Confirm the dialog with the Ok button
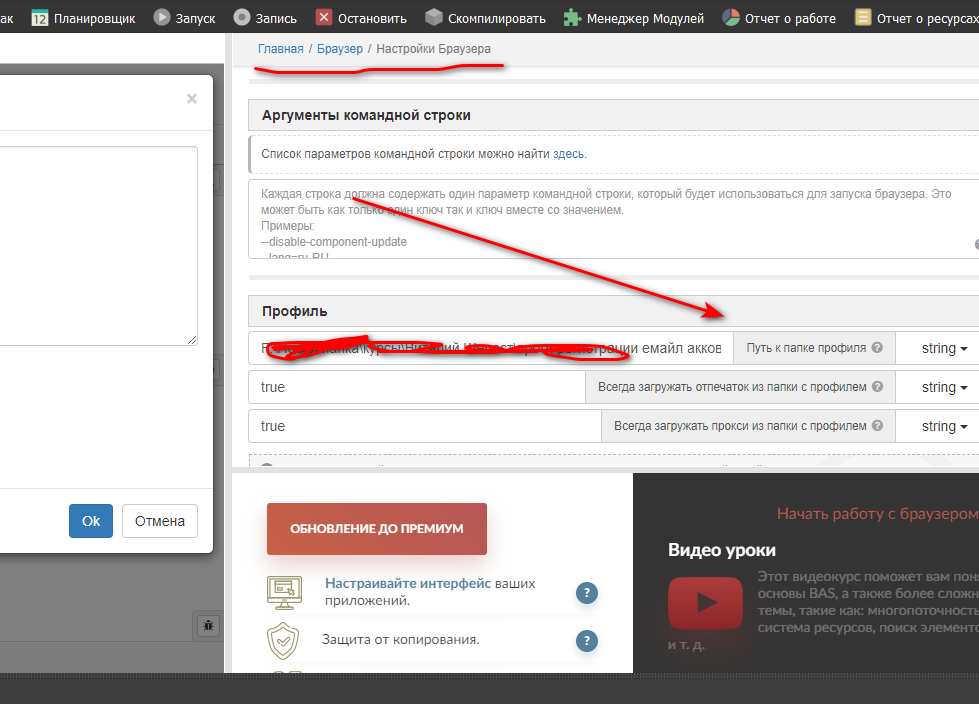 point(91,521)
